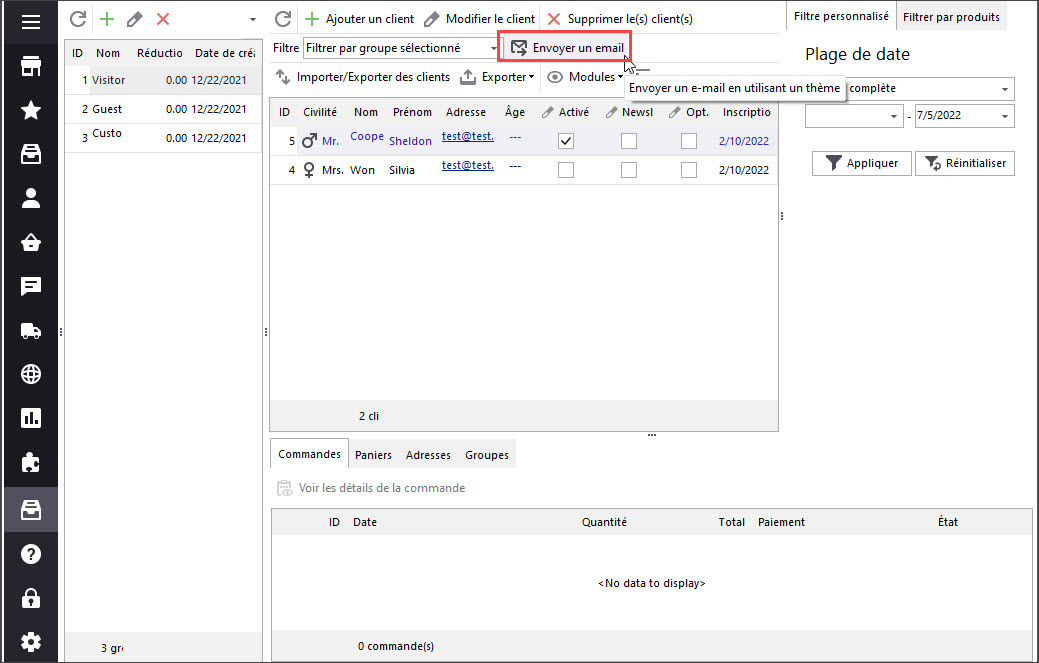Select the Guest group row

[164, 109]
